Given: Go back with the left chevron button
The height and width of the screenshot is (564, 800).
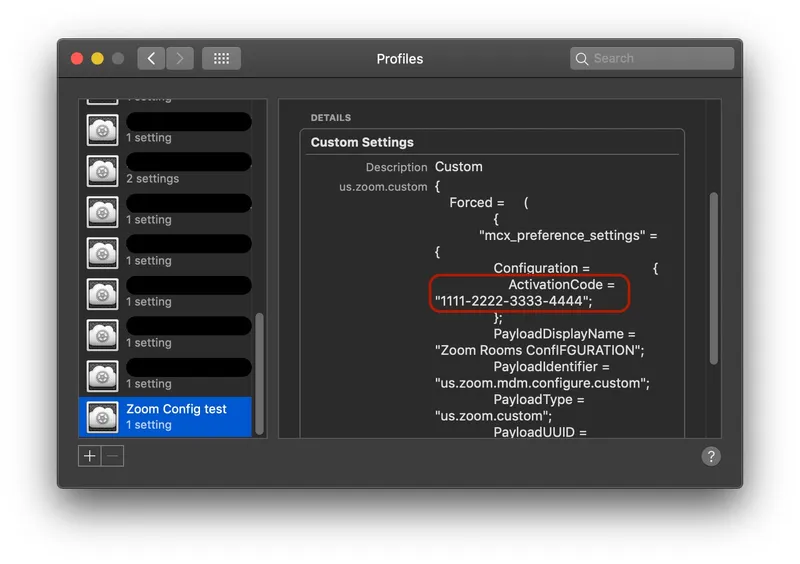Looking at the screenshot, I should (151, 59).
